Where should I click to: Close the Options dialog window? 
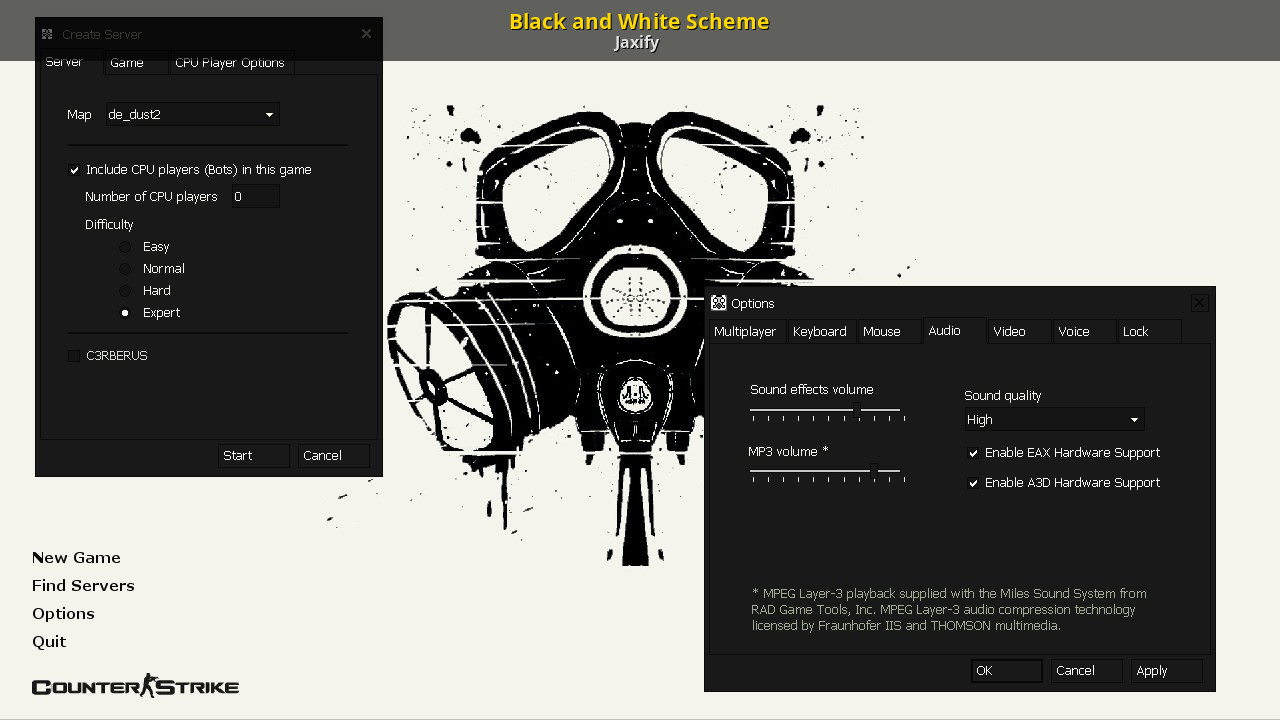coord(1199,303)
